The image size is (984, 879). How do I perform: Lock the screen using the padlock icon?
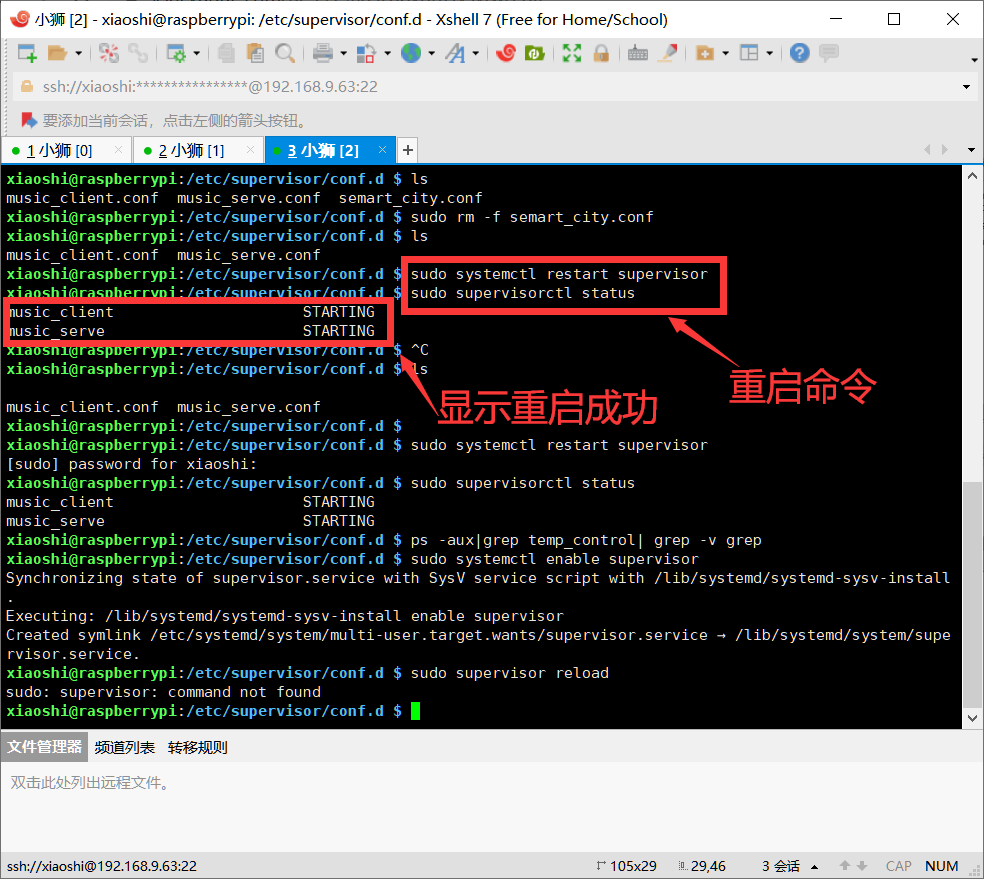point(602,52)
